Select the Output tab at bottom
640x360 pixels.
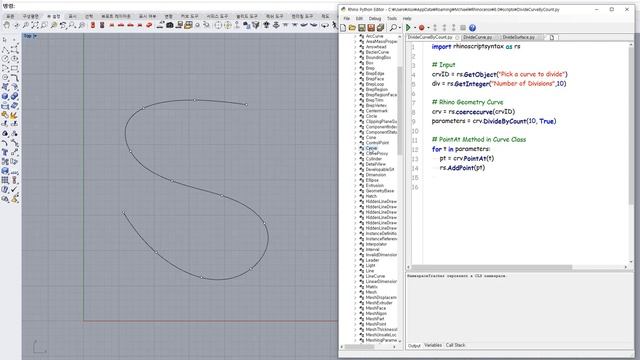pos(414,345)
